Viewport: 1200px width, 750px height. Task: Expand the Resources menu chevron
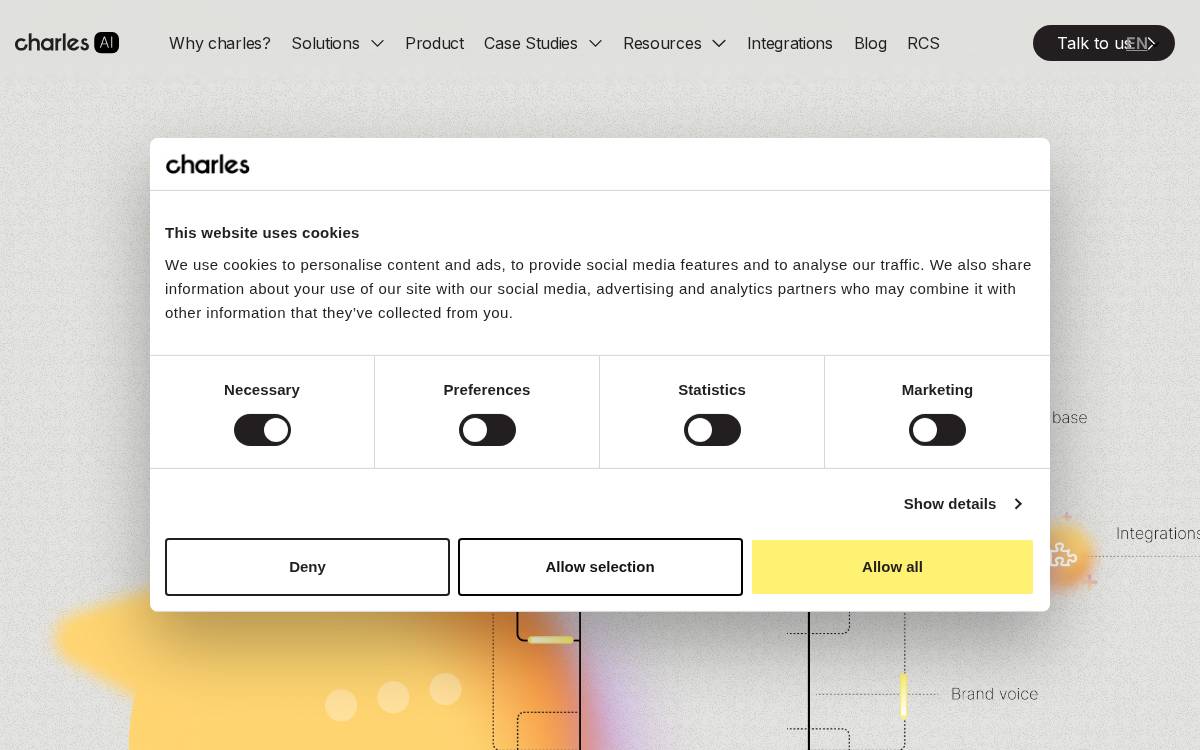coord(719,43)
